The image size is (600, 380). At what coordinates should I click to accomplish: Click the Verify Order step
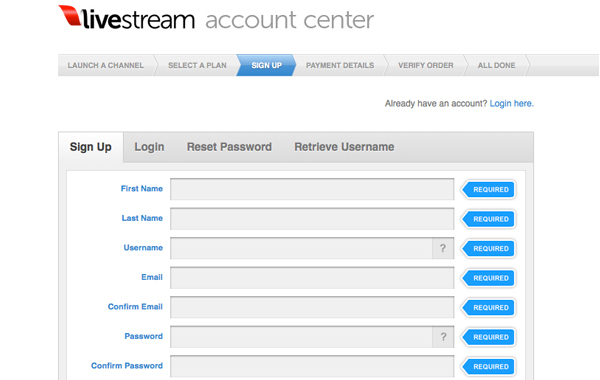click(426, 65)
